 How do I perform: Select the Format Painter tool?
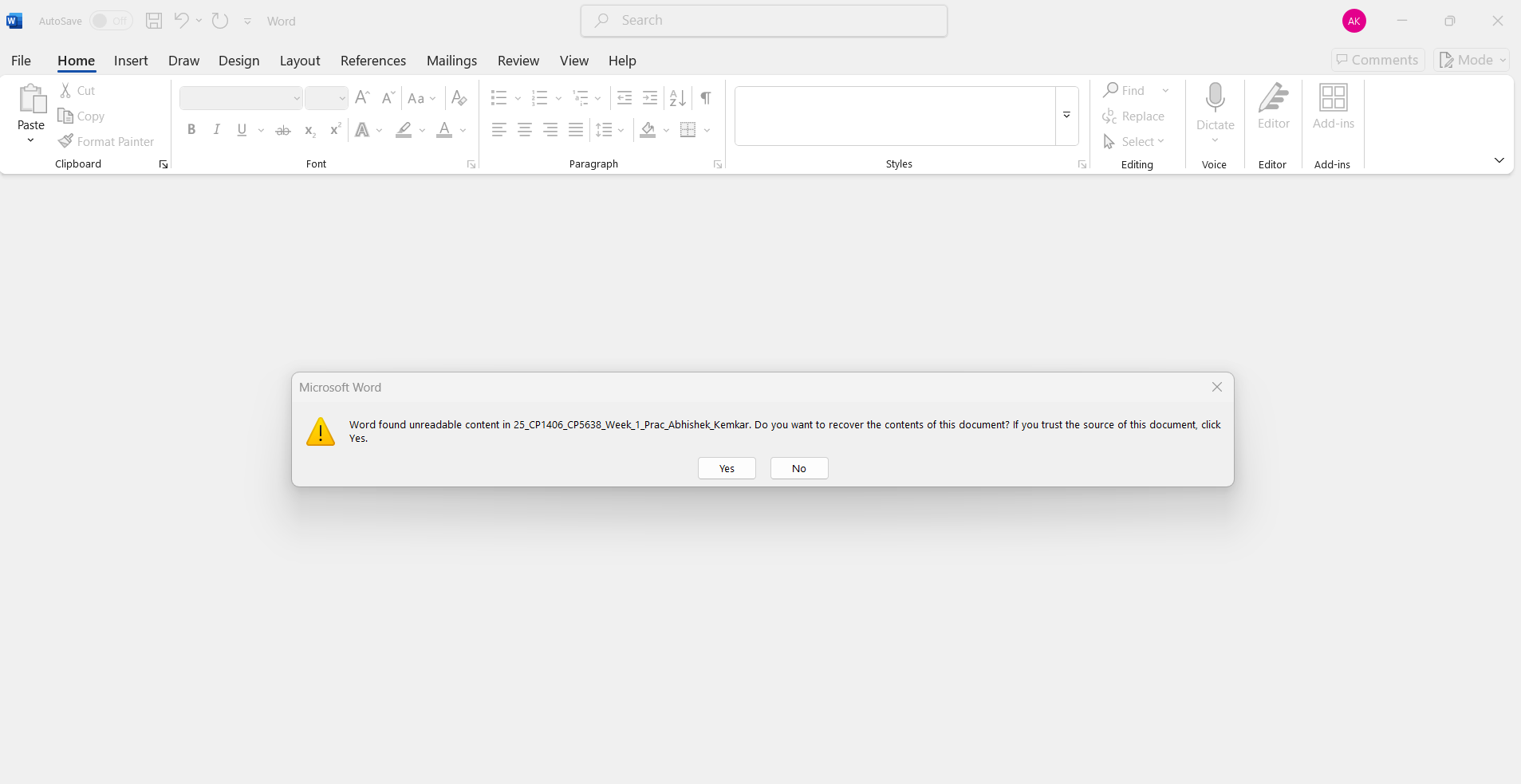point(106,141)
